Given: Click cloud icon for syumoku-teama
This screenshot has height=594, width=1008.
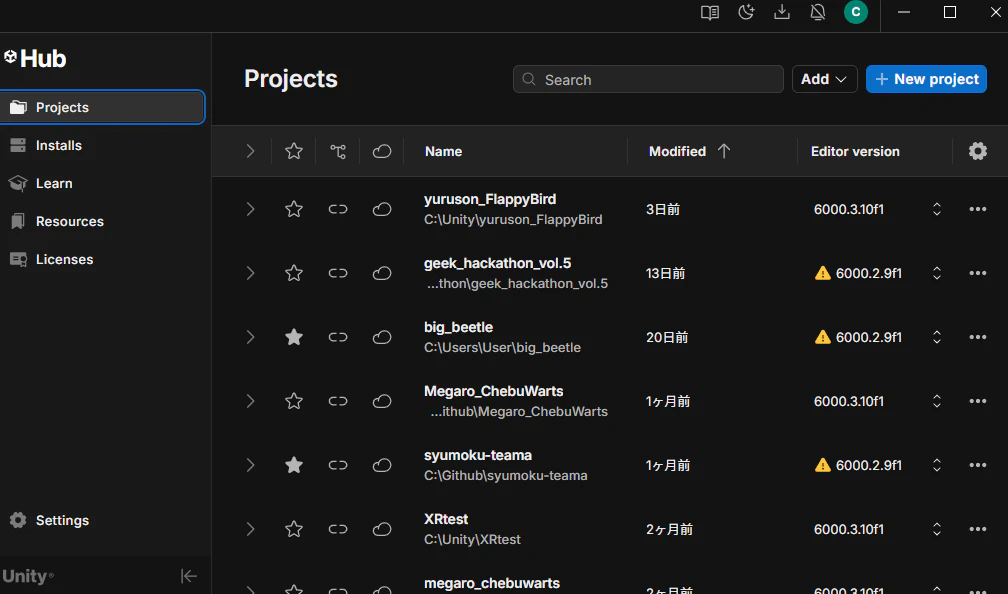Looking at the screenshot, I should click(x=382, y=465).
